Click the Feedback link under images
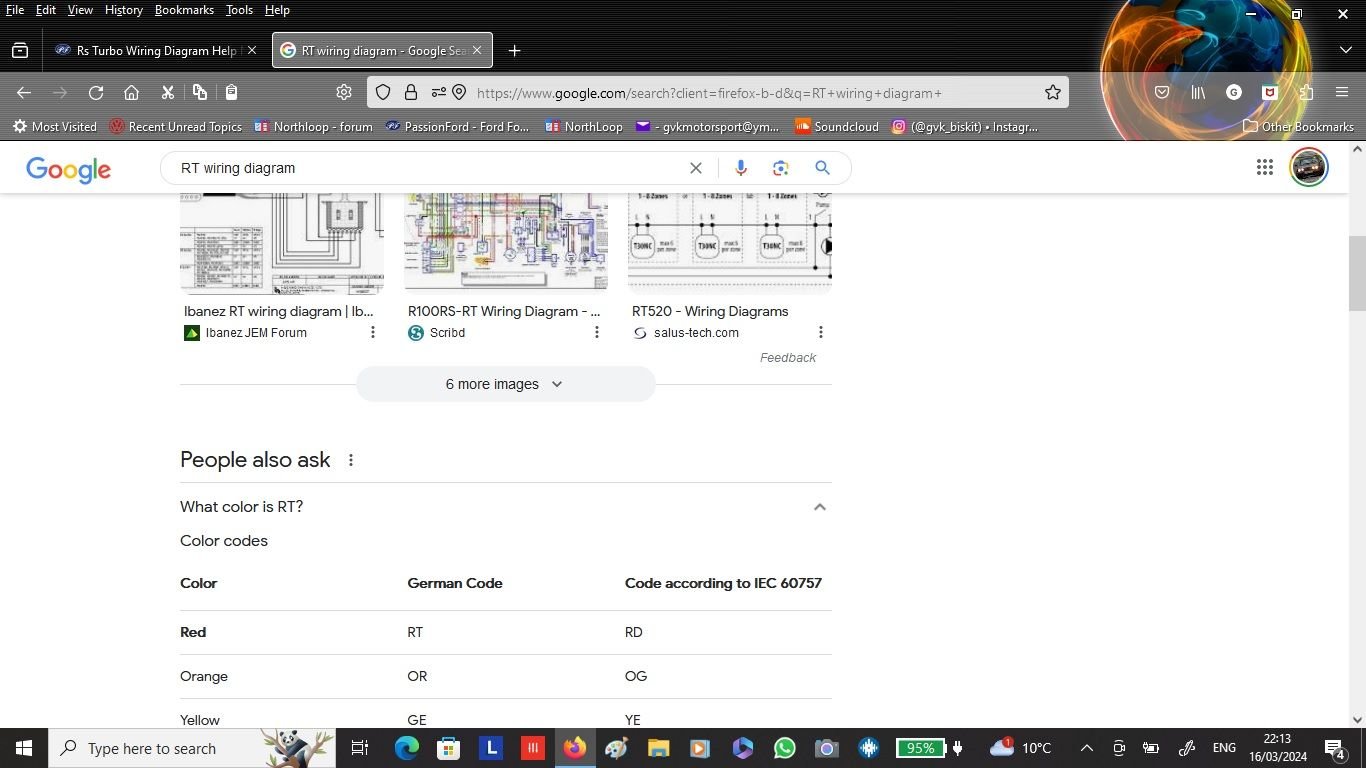 pyautogui.click(x=787, y=358)
